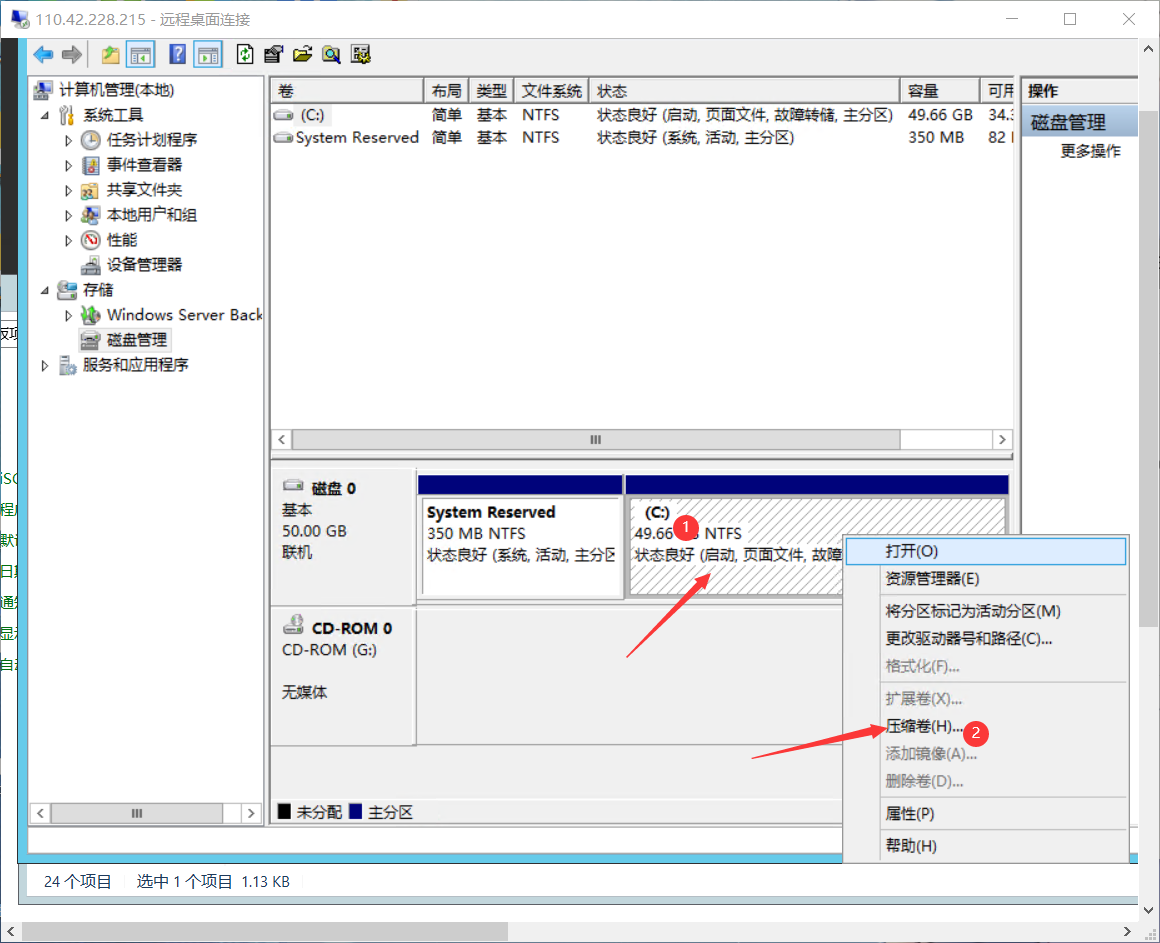Choose Shrink Volume (压缩卷) from context menu
Image resolution: width=1160 pixels, height=943 pixels.
pos(924,726)
